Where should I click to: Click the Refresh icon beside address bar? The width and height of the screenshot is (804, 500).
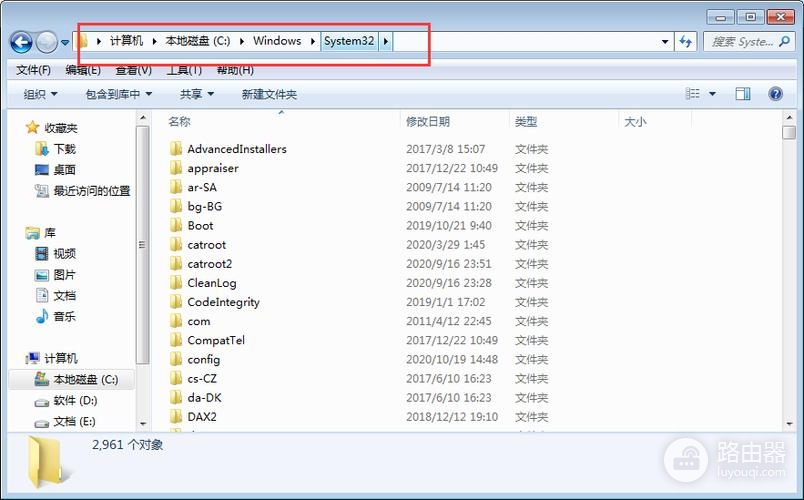point(685,42)
